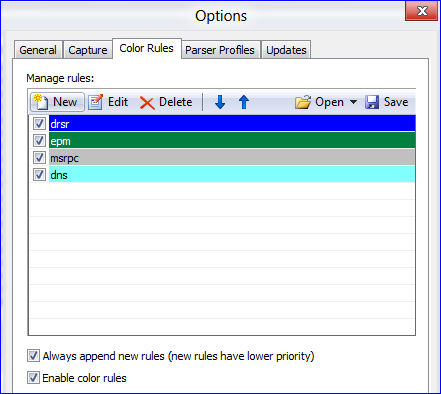Delete the selected color rule
441x394 pixels.
[166, 102]
